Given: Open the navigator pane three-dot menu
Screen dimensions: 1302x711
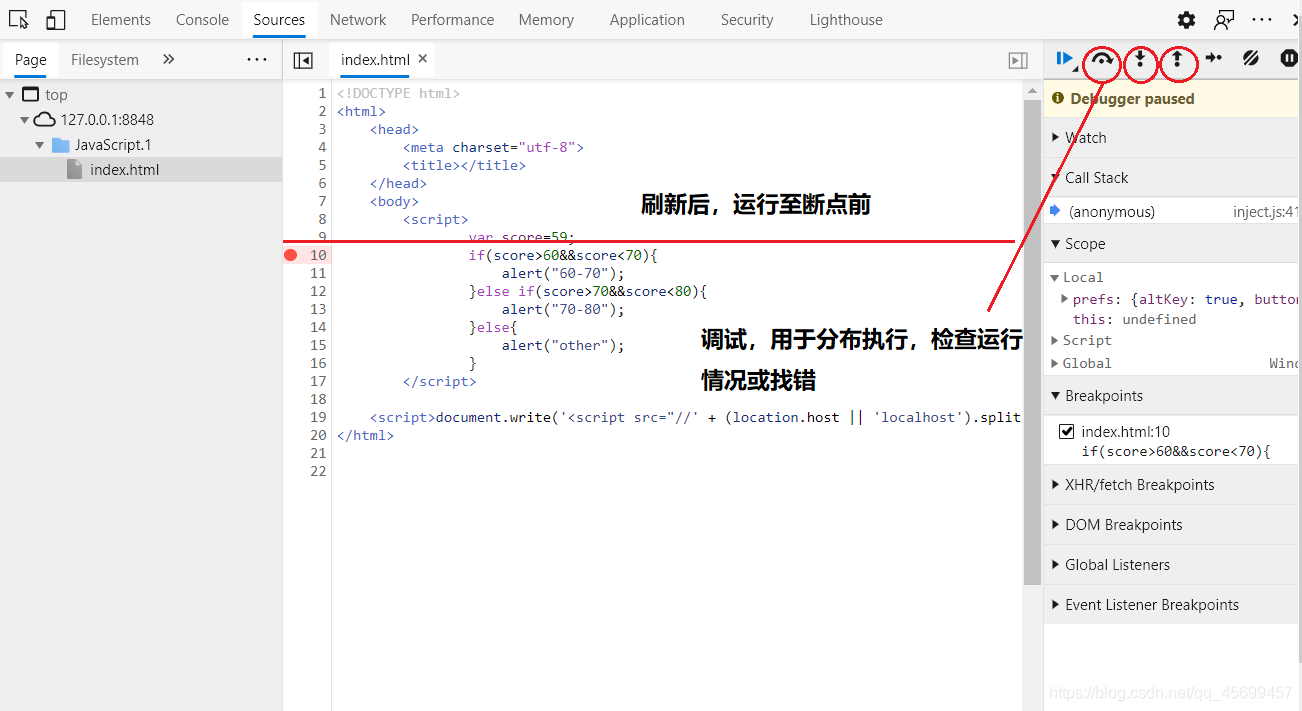Looking at the screenshot, I should pos(257,59).
